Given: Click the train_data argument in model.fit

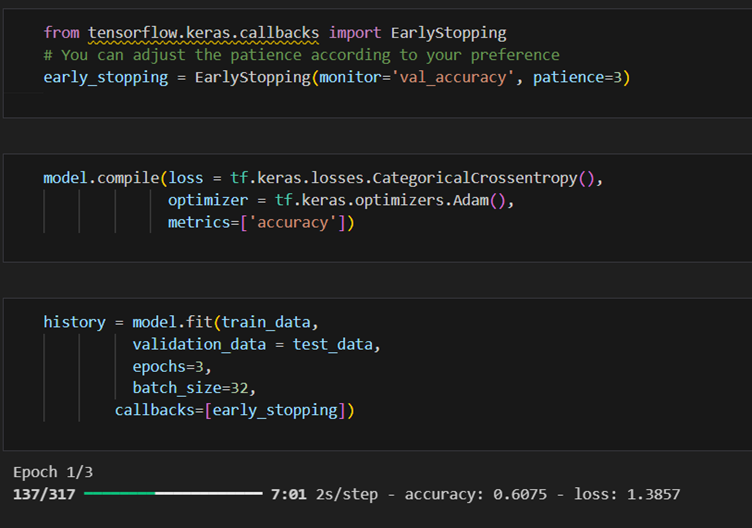Looking at the screenshot, I should click(266, 322).
